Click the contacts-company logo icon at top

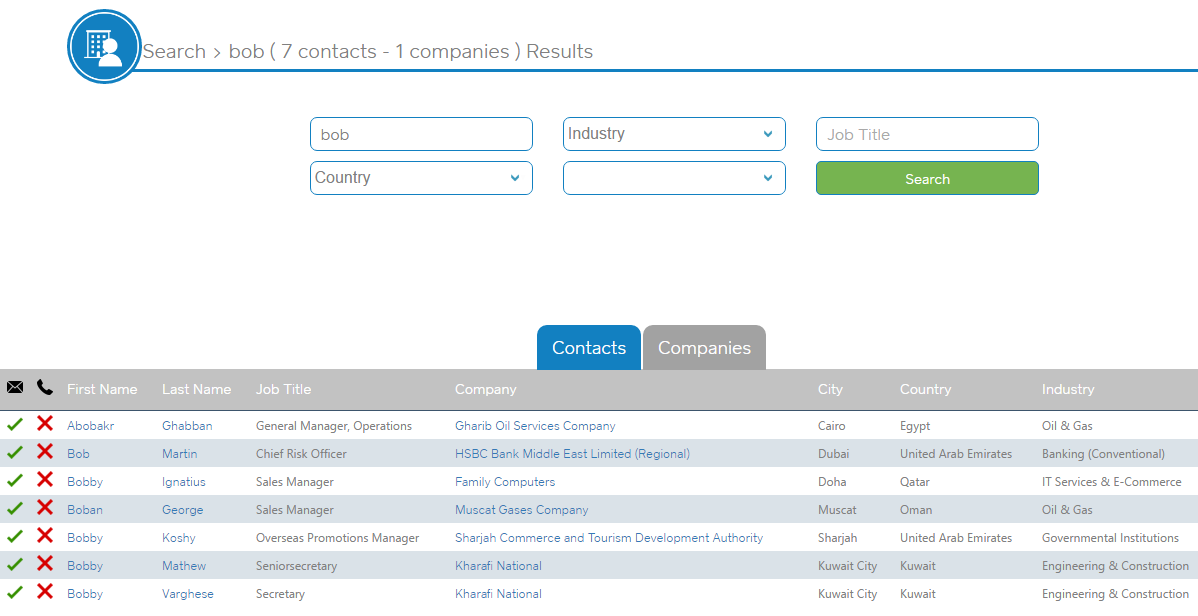[x=104, y=47]
